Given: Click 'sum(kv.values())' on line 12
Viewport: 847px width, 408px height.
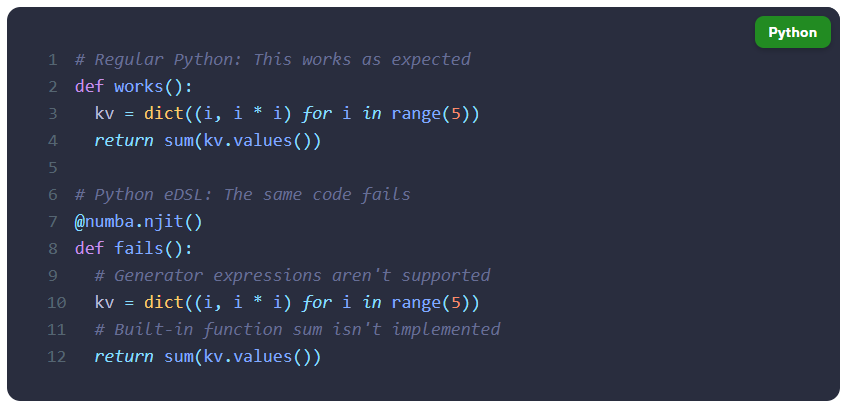Looking at the screenshot, I should click(x=243, y=357).
